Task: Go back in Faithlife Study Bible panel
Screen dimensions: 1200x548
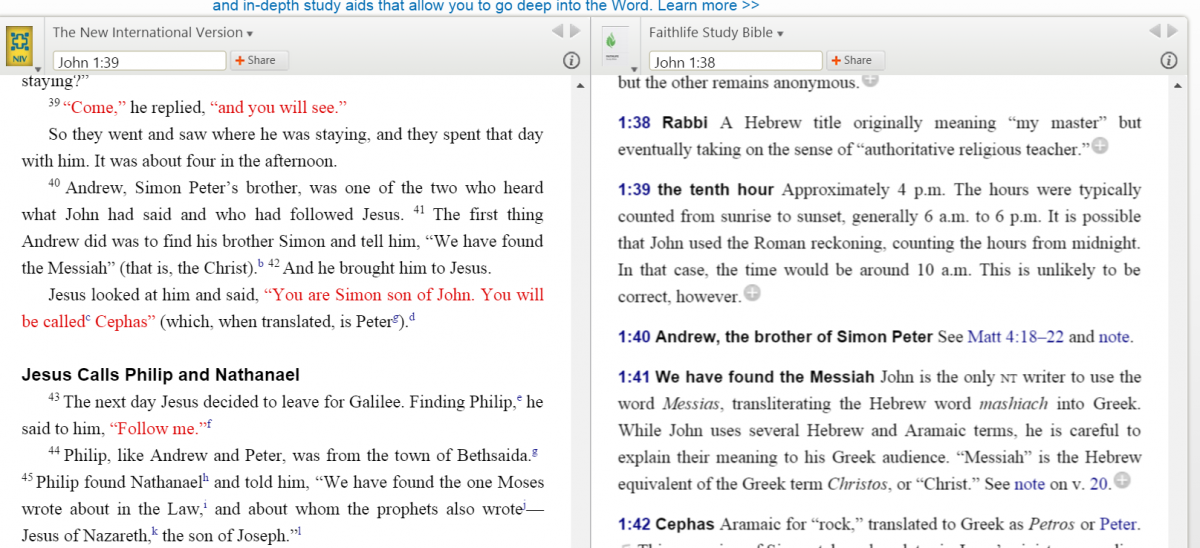Action: 1156,32
